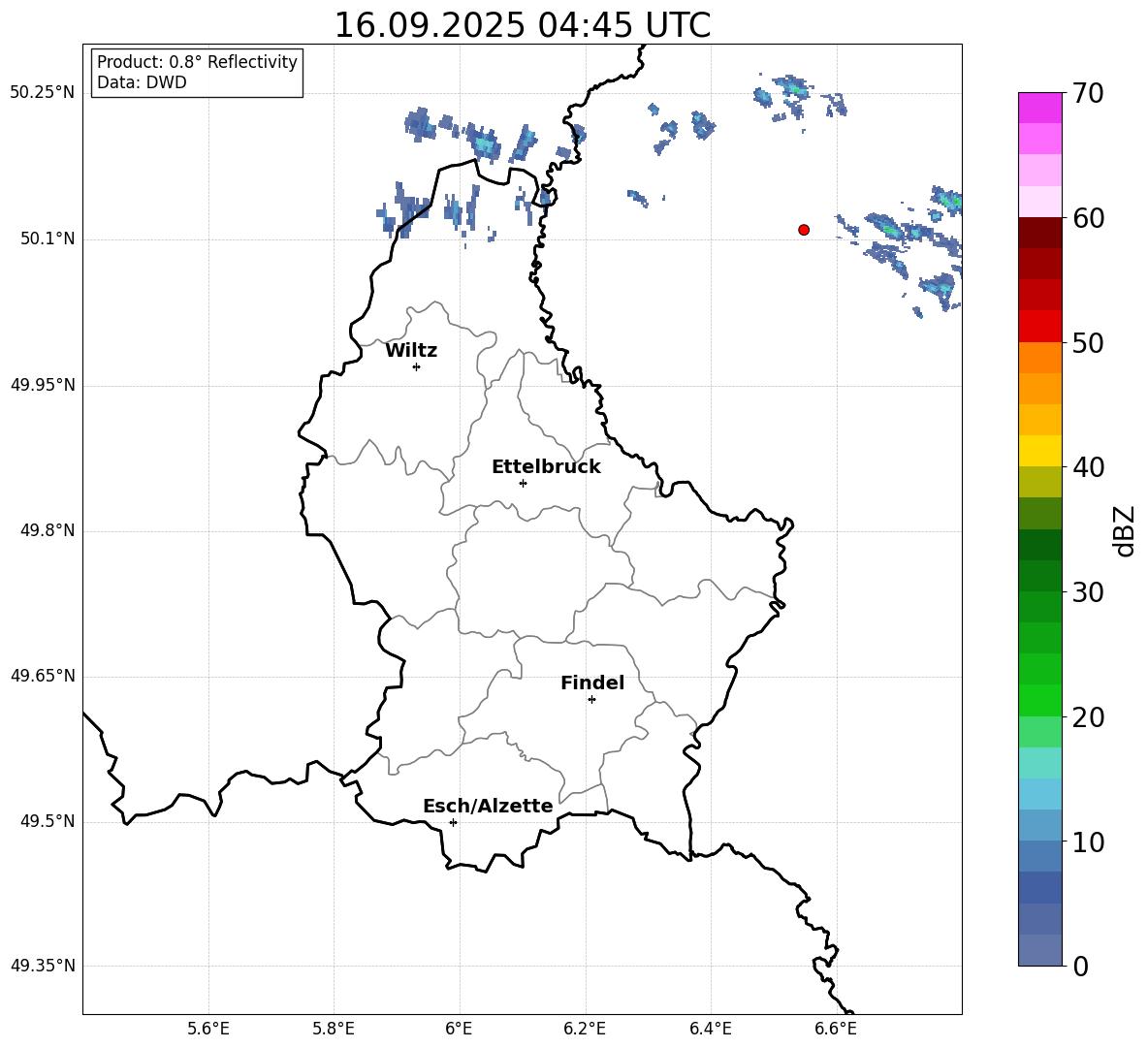
Task: Click the 5.6°E longitude label
Action: pyautogui.click(x=208, y=1029)
